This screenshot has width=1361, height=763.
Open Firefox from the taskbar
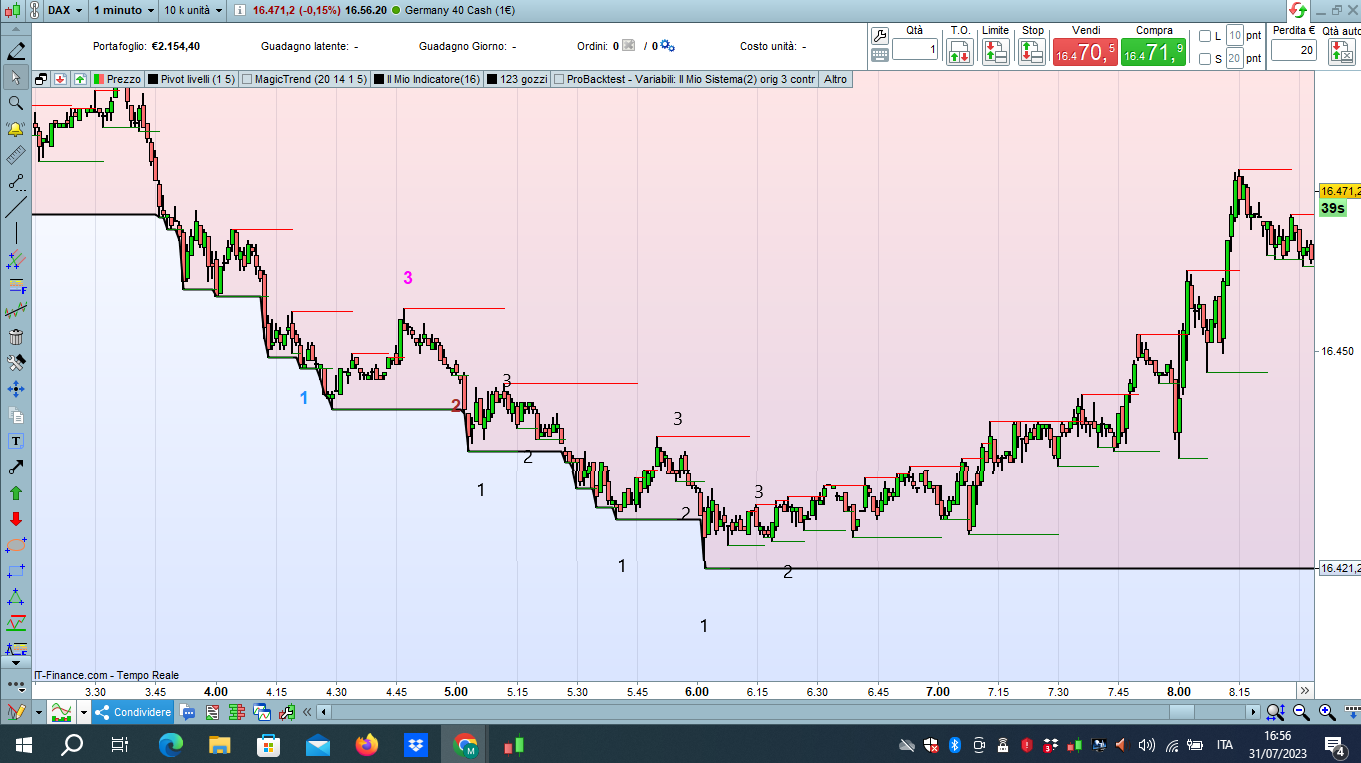(x=367, y=744)
